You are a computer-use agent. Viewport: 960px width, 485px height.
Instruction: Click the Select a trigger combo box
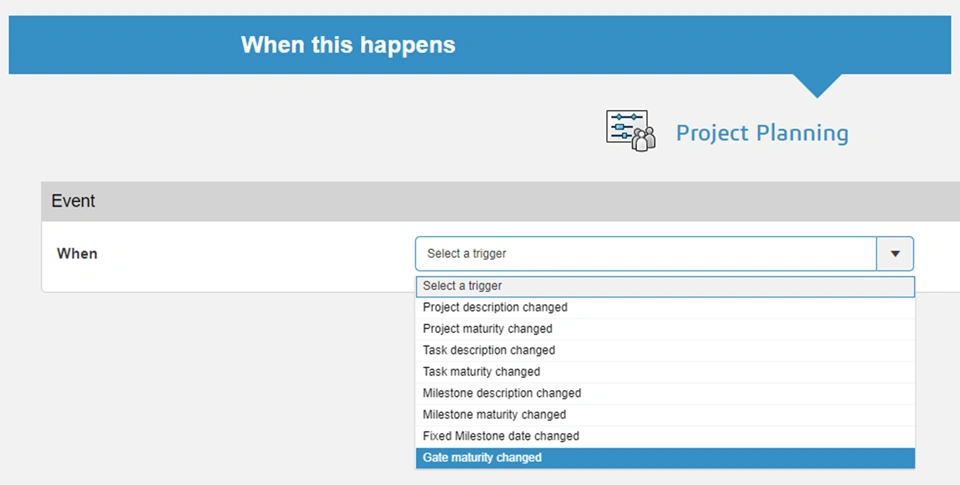[x=646, y=254]
